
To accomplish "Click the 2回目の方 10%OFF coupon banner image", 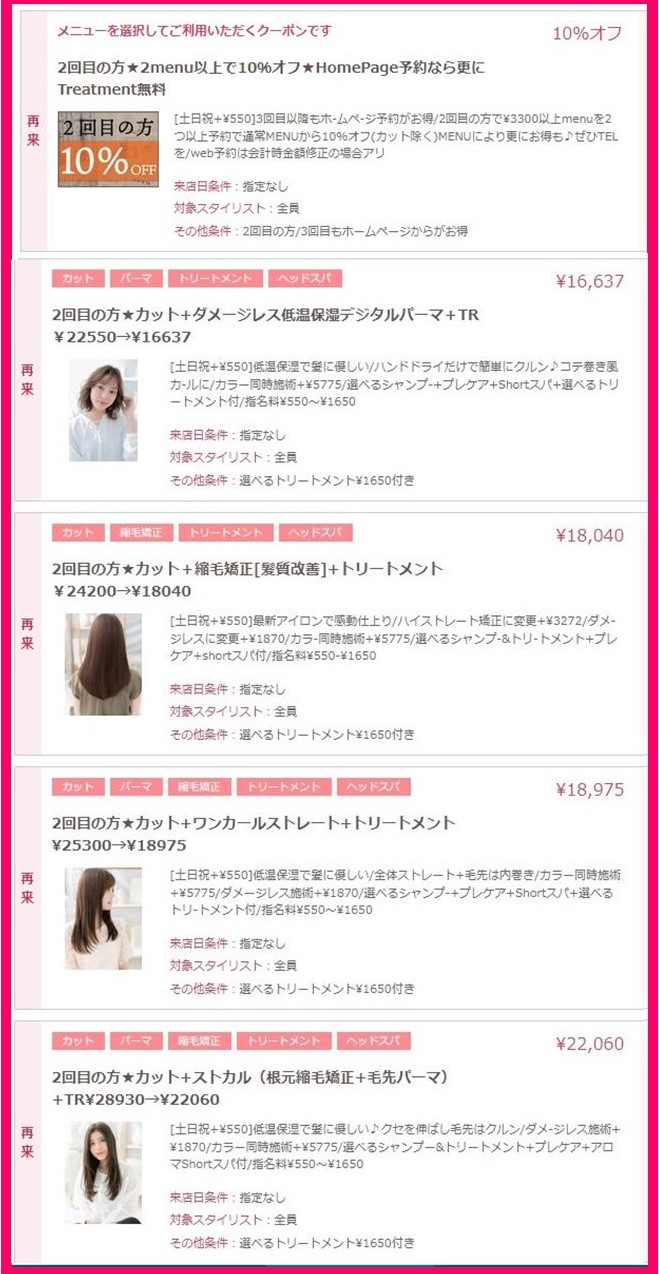I will (109, 148).
